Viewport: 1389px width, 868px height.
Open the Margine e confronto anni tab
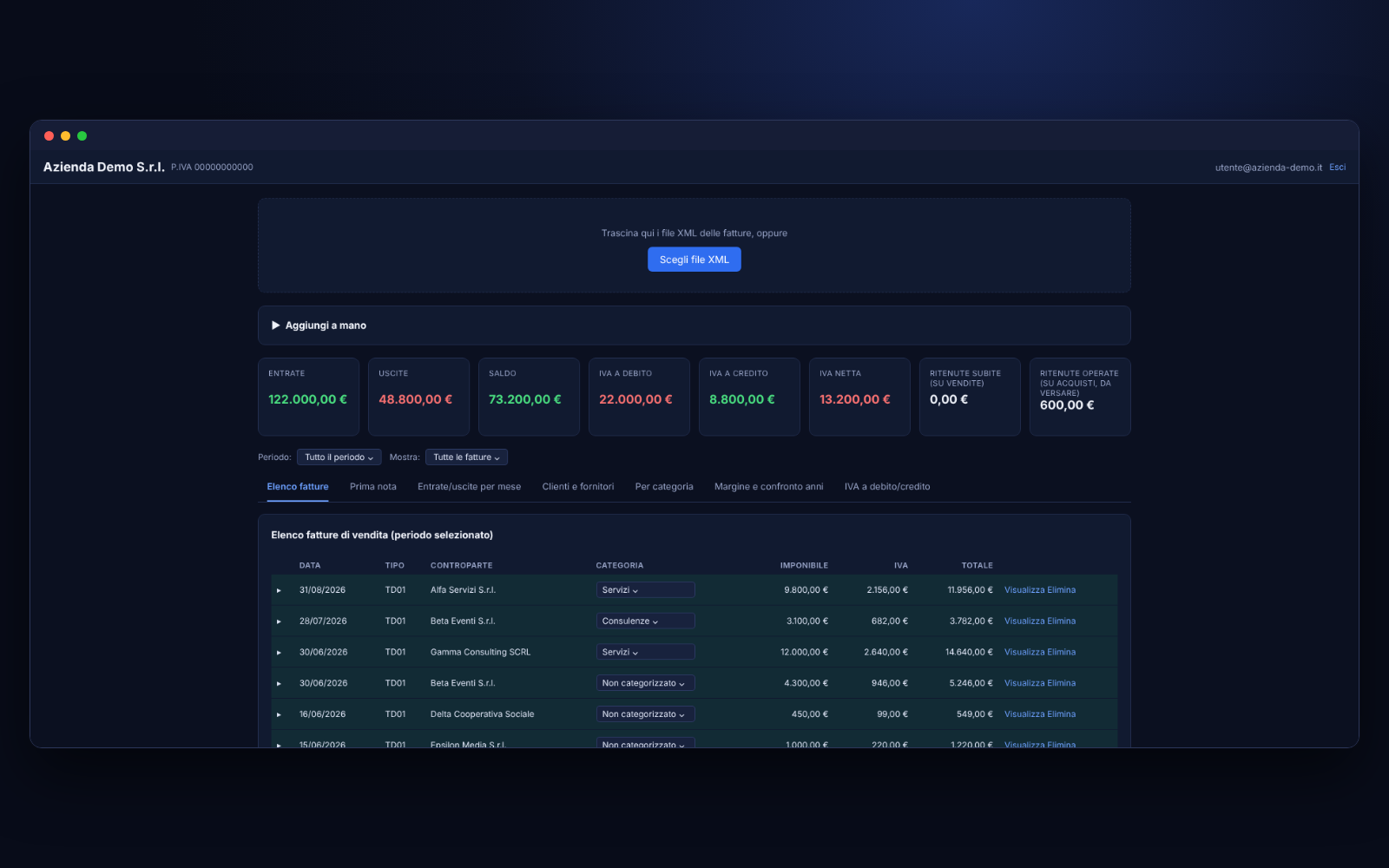click(768, 487)
